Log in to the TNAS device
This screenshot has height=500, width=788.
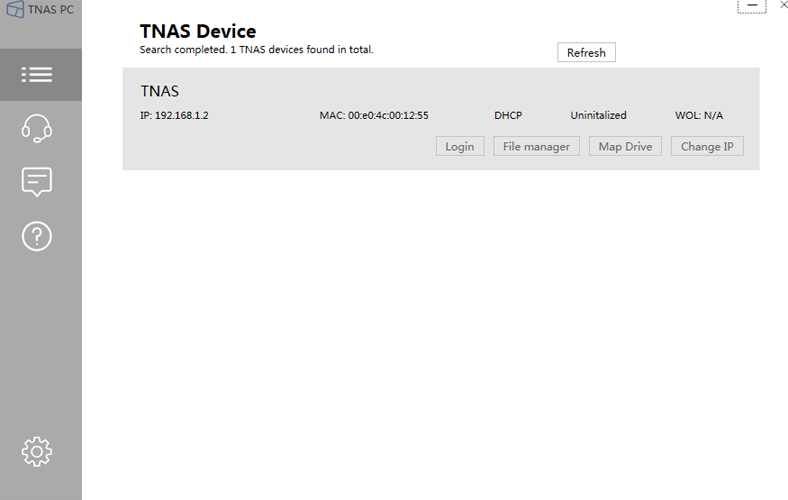click(x=460, y=146)
